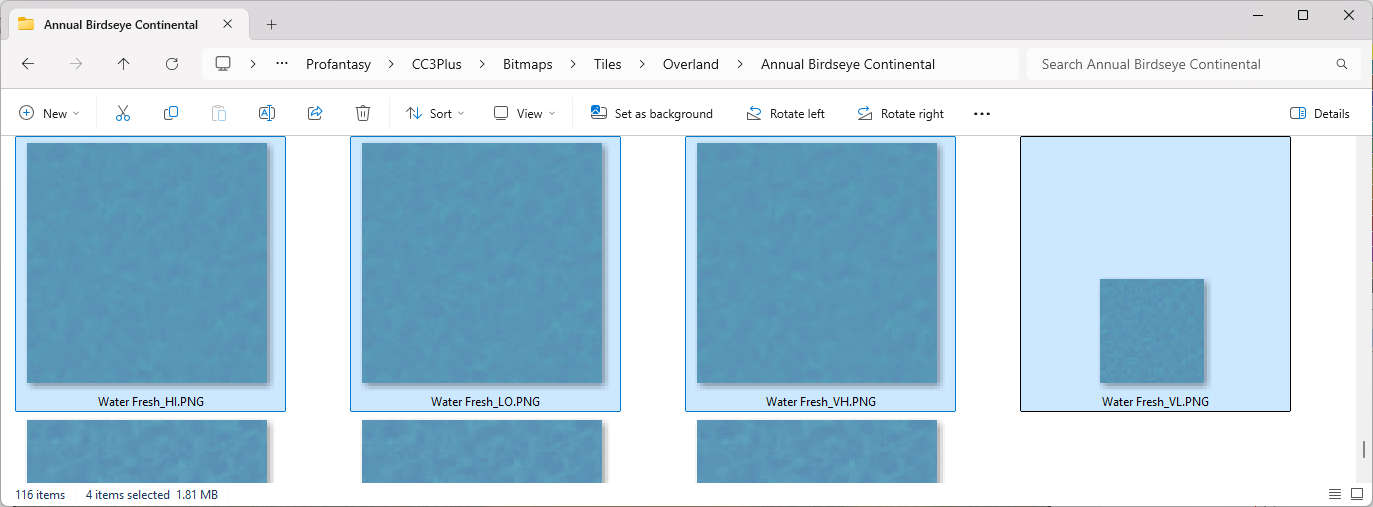
Task: Open the View layout dropdown
Action: tap(523, 114)
